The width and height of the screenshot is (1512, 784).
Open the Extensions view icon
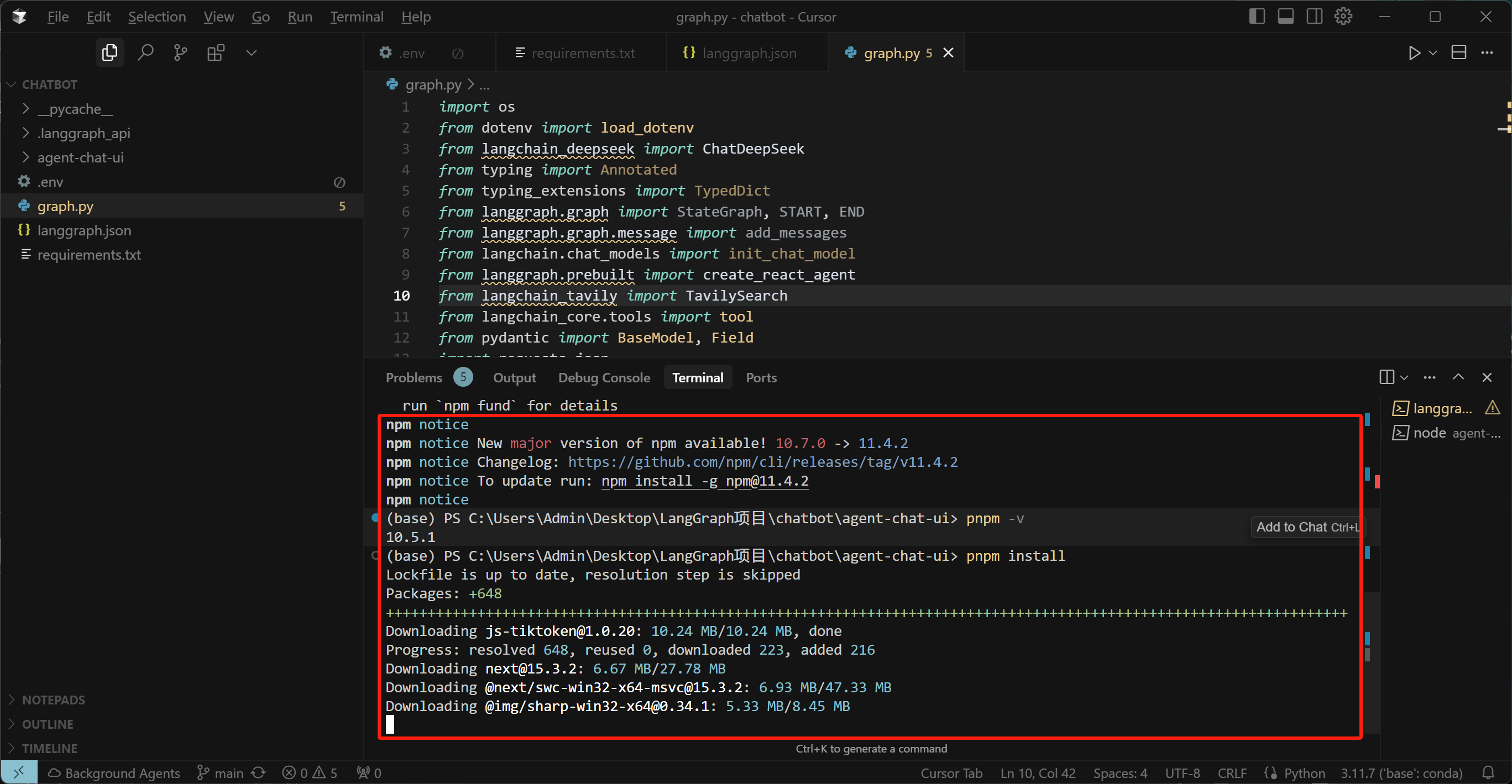(216, 53)
